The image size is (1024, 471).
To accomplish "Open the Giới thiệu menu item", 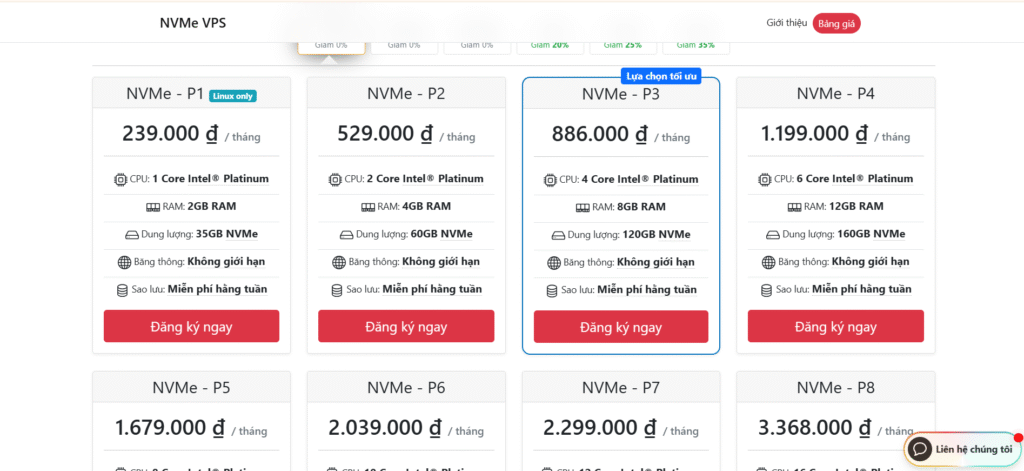I will pos(787,23).
